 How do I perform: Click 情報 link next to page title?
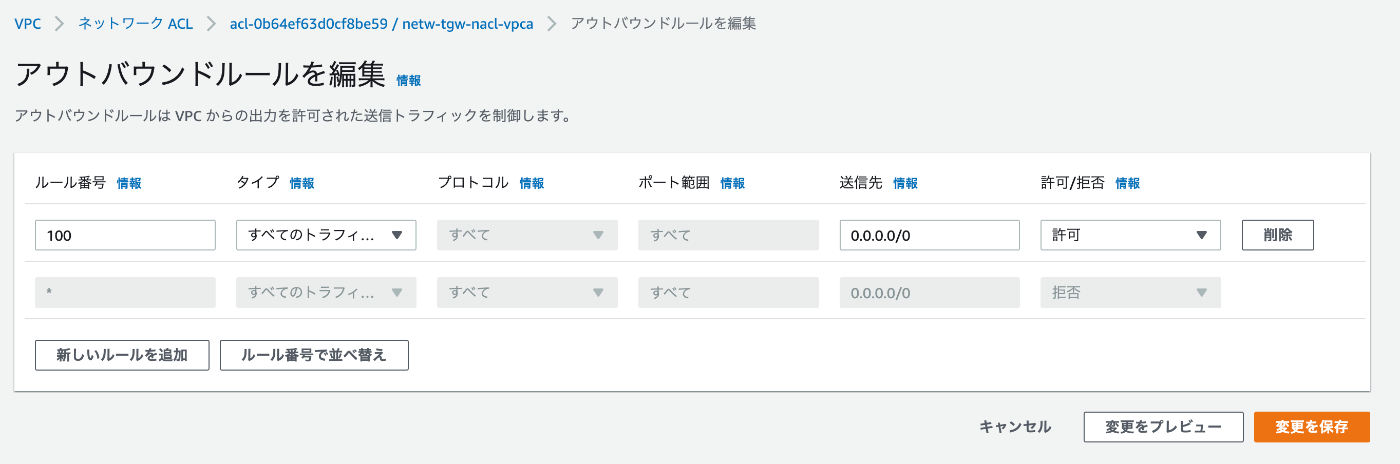pos(409,80)
